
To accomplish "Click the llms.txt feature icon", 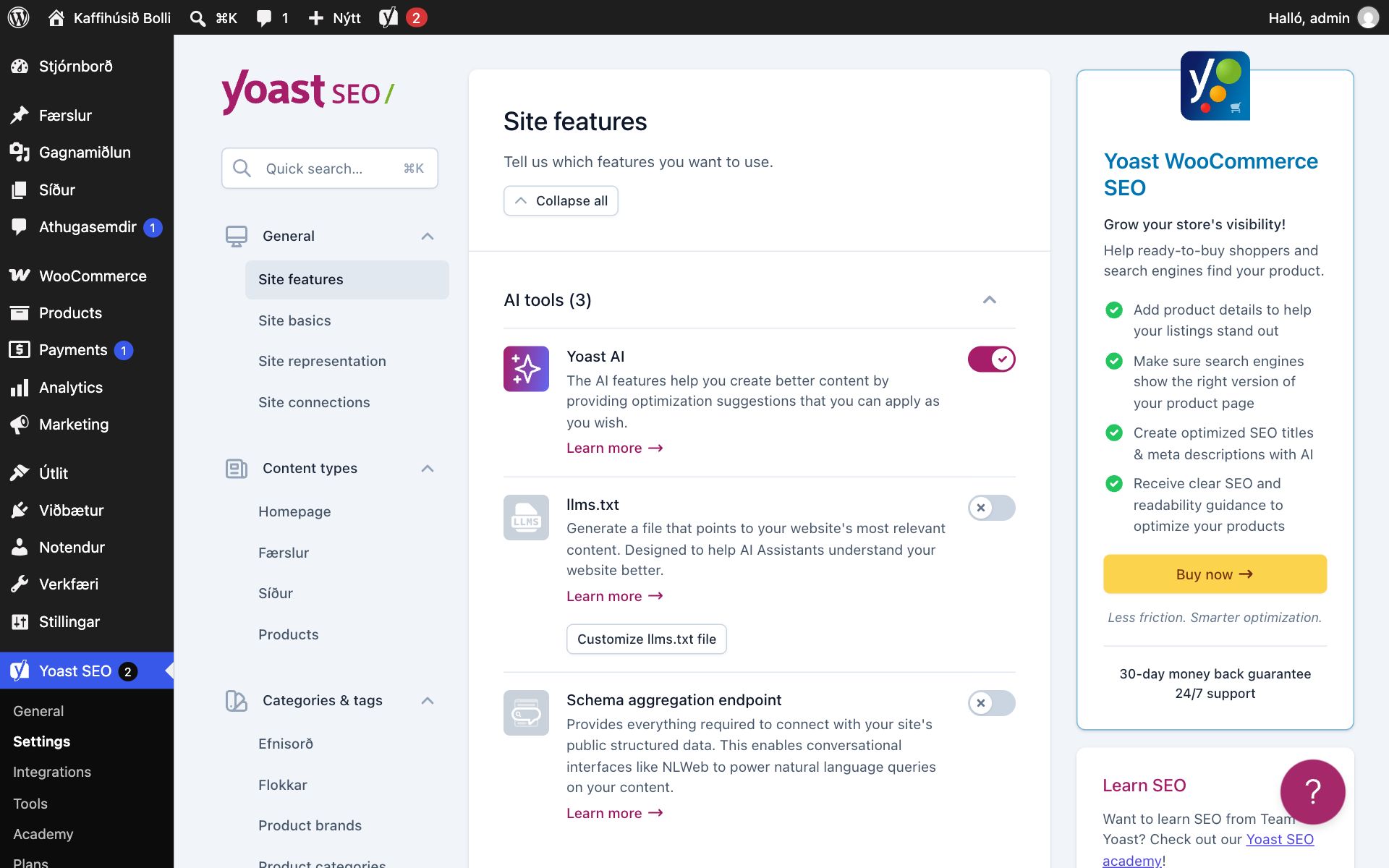I will click(526, 517).
